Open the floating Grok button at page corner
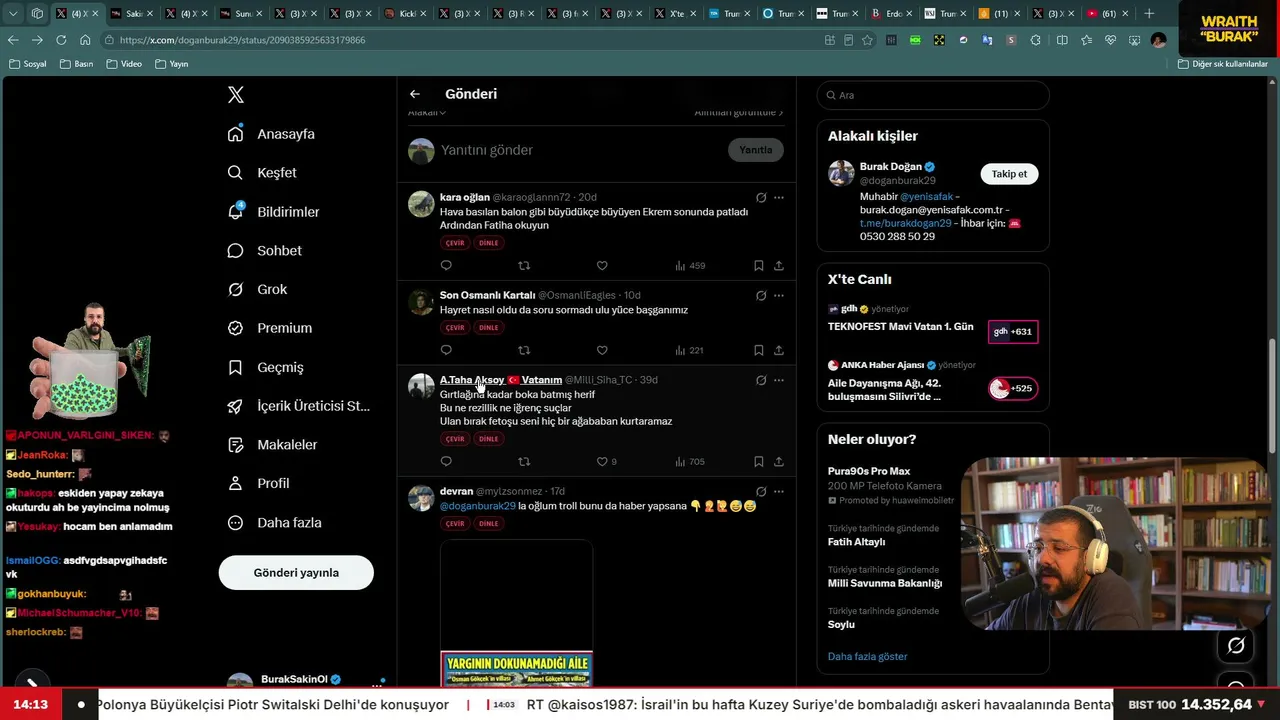 [x=1236, y=646]
